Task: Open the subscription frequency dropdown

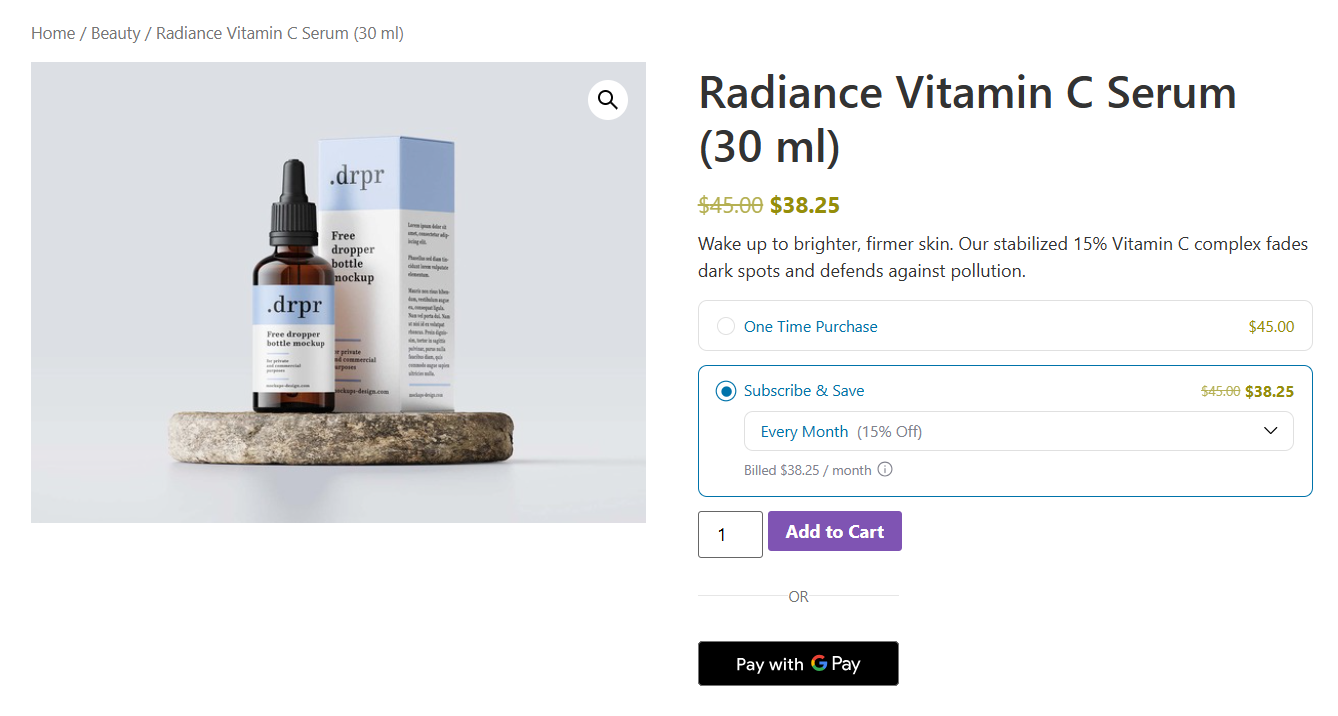Action: (x=1018, y=430)
